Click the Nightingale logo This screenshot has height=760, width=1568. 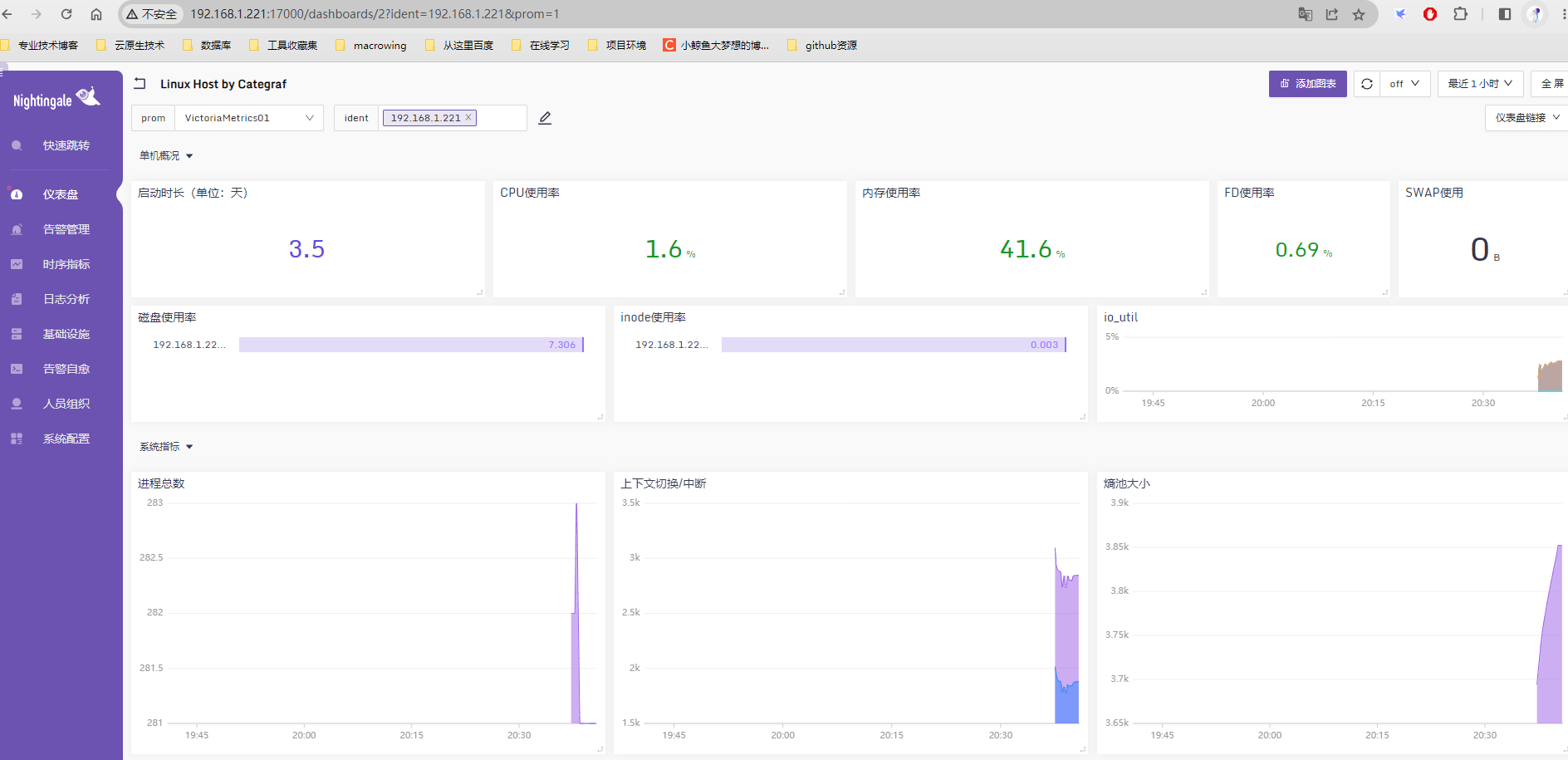point(56,100)
